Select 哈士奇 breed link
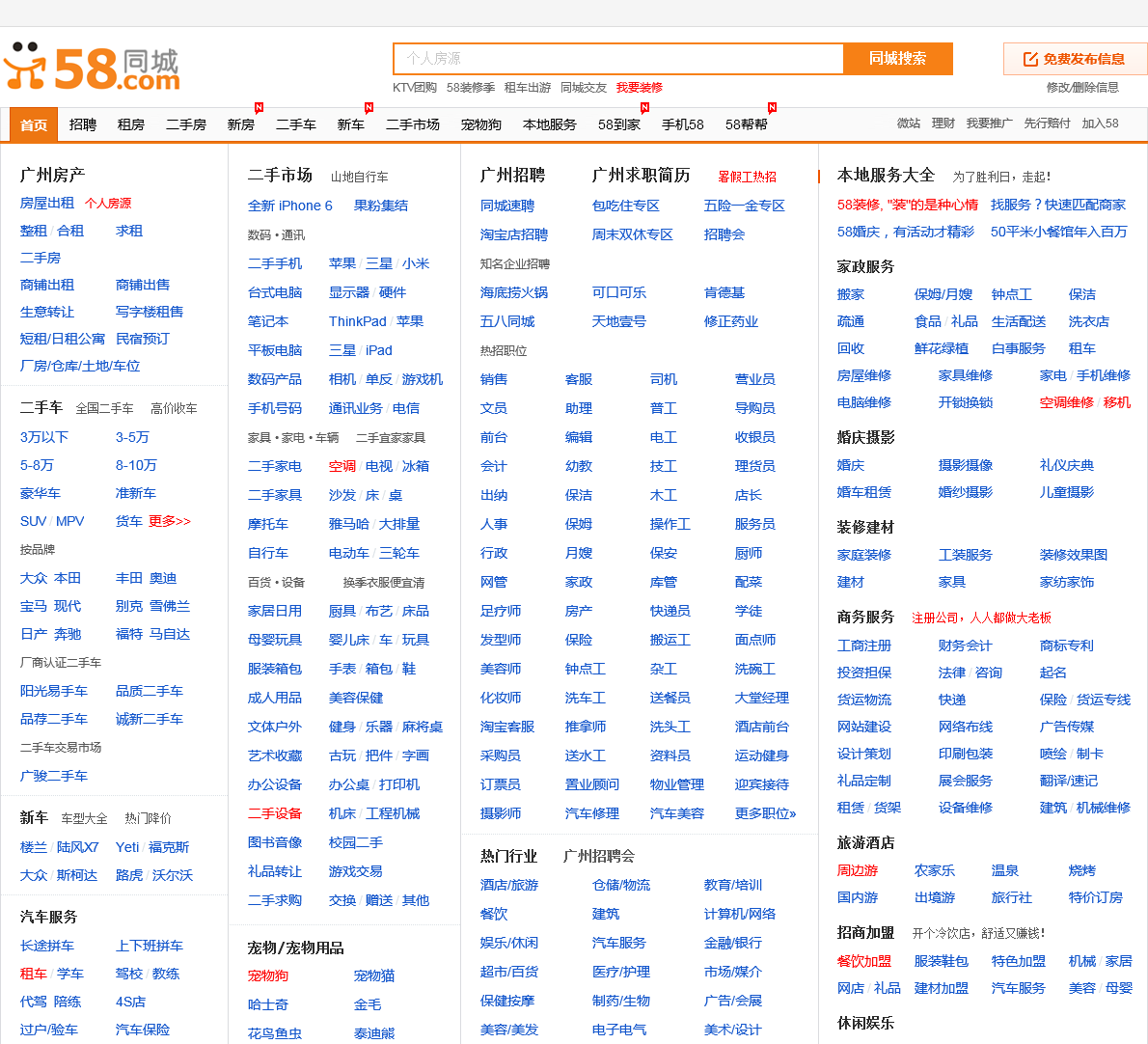Viewport: 1148px width, 1044px height. pyautogui.click(x=268, y=1005)
